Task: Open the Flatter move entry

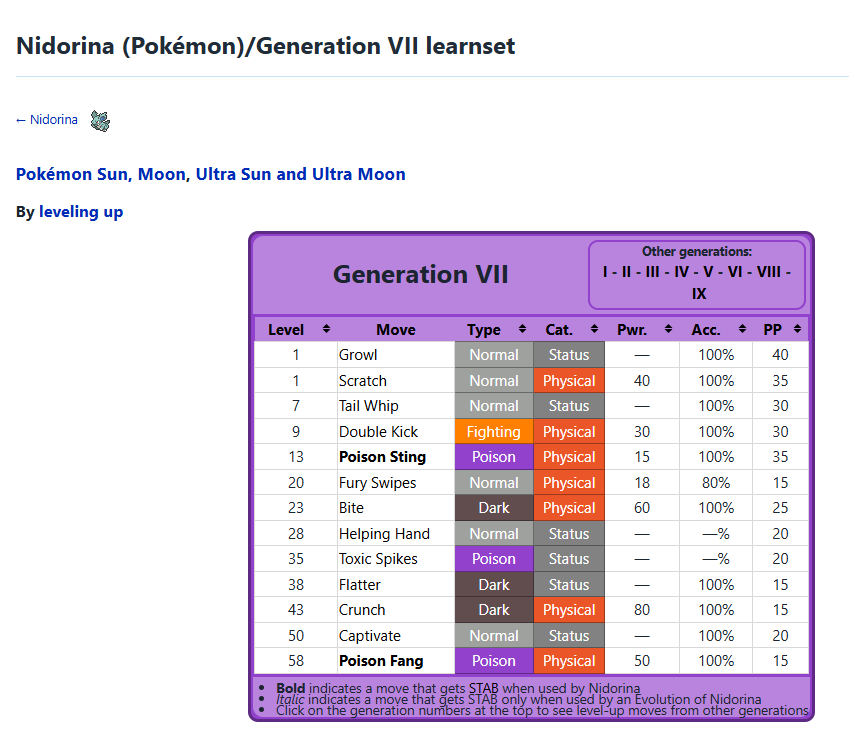Action: pos(360,585)
